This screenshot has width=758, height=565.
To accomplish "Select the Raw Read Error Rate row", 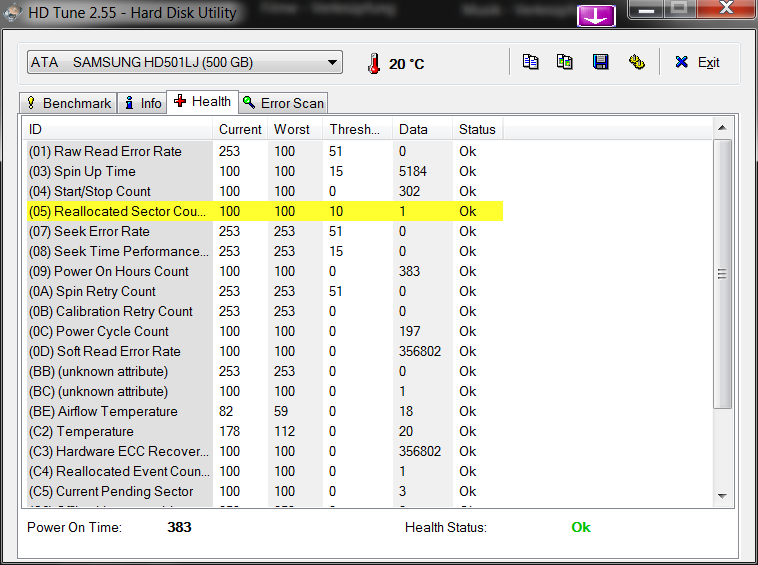I will 263,151.
